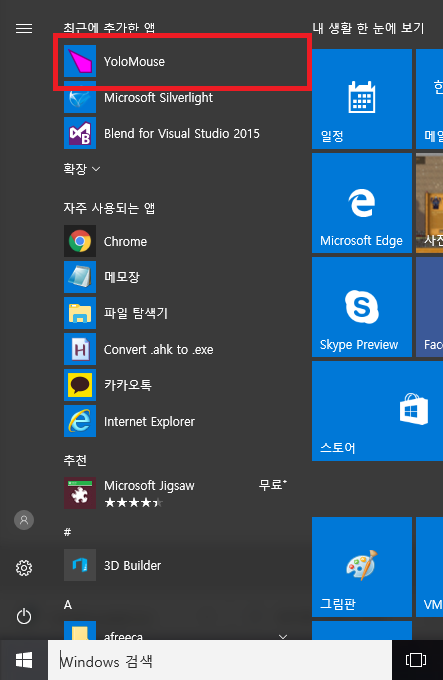The width and height of the screenshot is (443, 680).
Task: Open the hamburger menu at top left
Action: tap(24, 29)
